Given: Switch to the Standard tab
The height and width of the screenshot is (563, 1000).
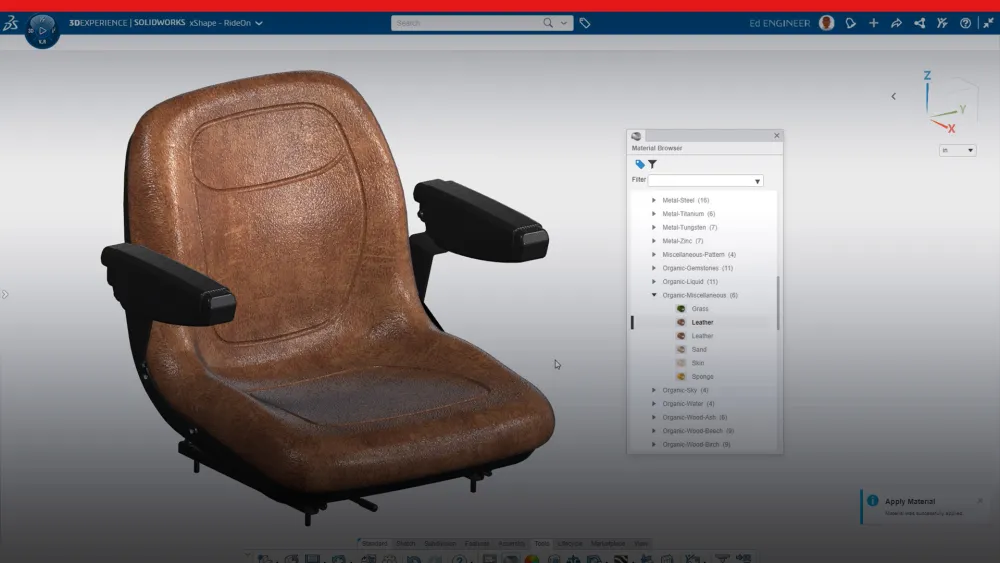Looking at the screenshot, I should [374, 544].
